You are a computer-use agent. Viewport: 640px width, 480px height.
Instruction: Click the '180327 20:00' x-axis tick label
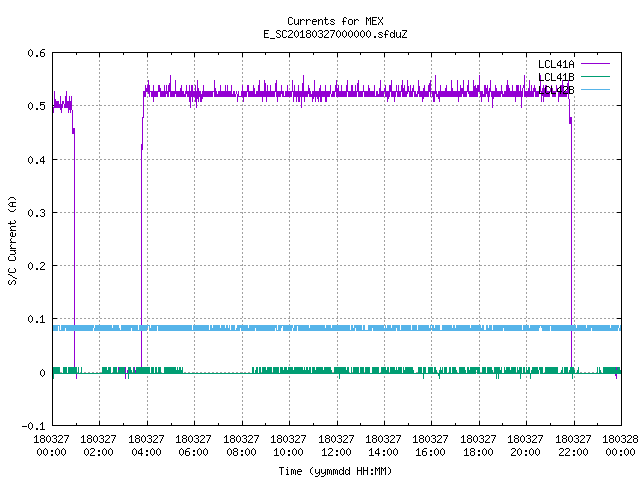tap(525, 445)
